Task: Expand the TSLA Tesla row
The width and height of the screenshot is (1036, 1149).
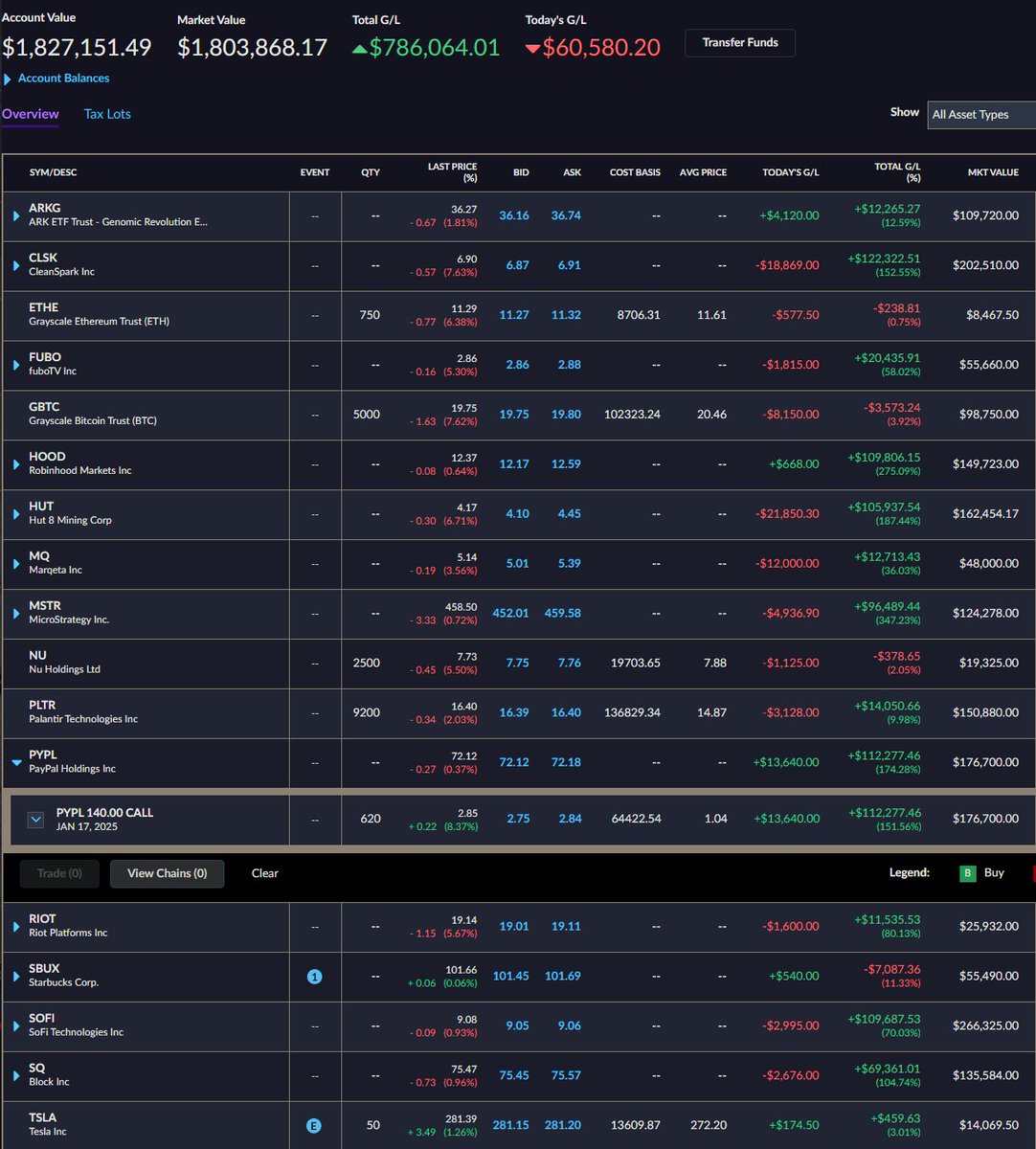Action: point(15,1125)
